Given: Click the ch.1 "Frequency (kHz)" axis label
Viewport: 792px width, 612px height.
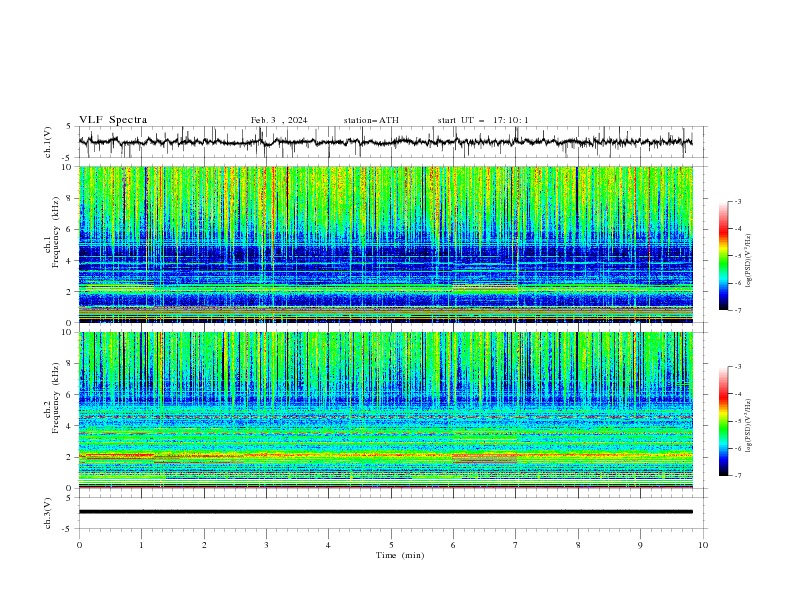Looking at the screenshot, I should (56, 232).
